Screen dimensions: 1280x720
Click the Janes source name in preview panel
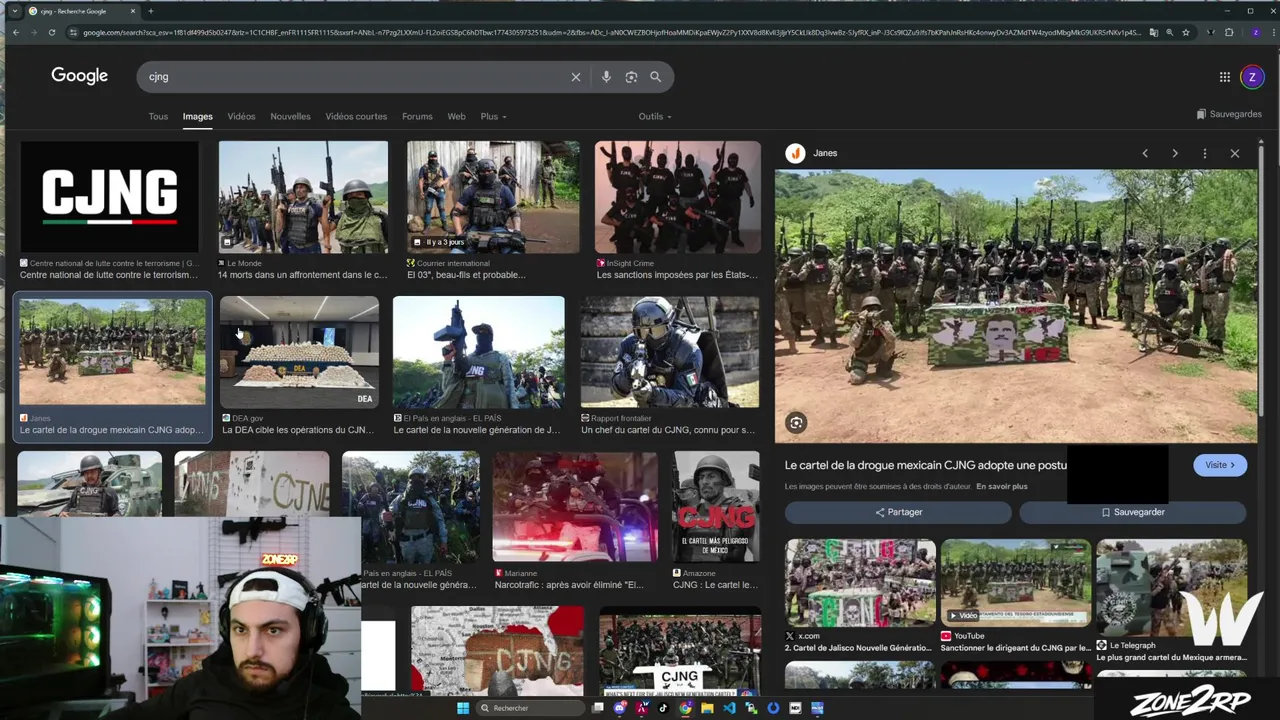point(825,153)
